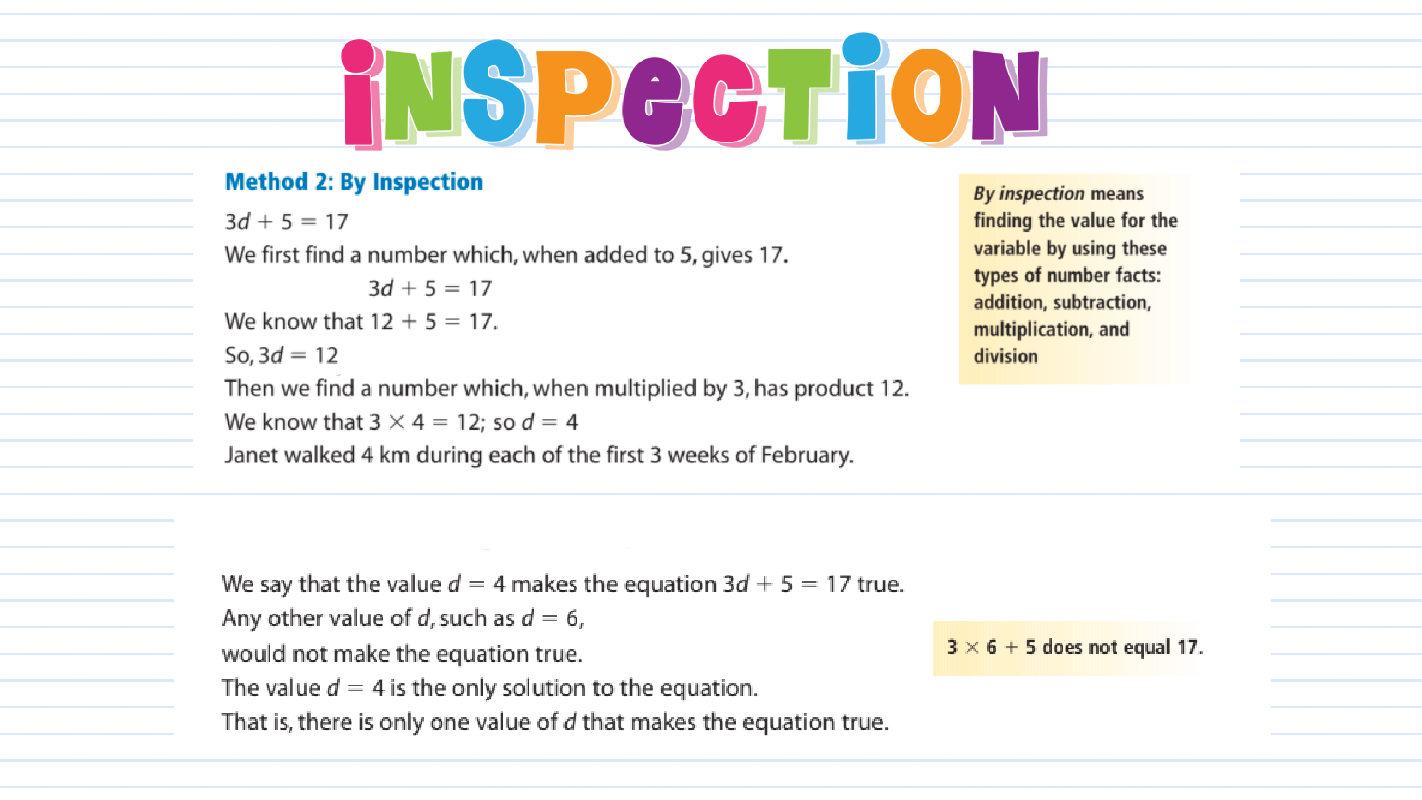Click the line "That is, there is only one value"
1422x800 pixels.
pos(554,722)
